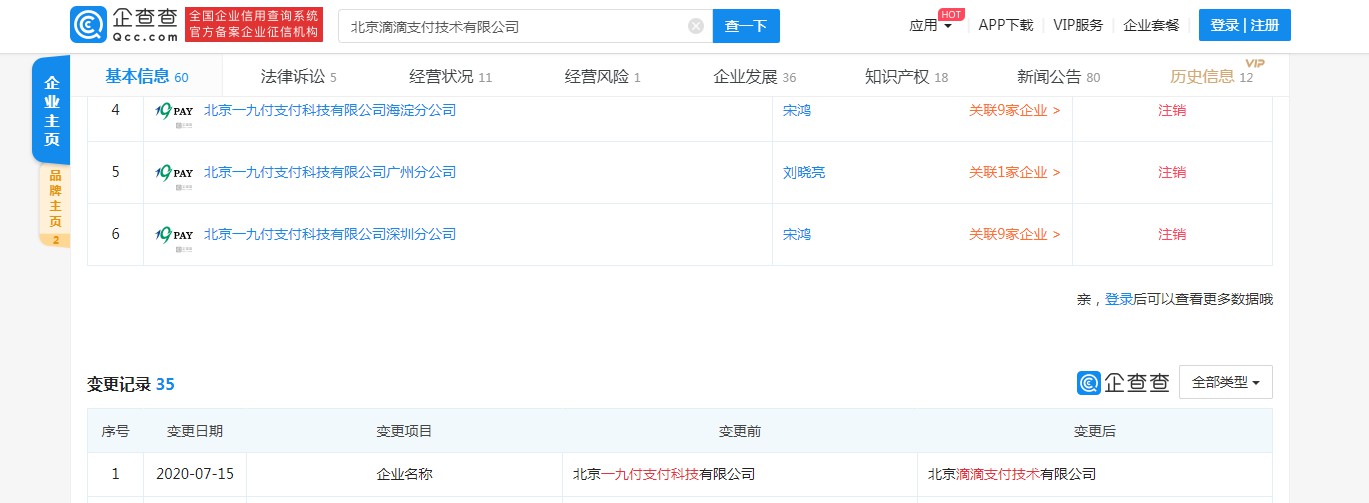Switch to the 新闻公告 tab

click(x=1058, y=77)
